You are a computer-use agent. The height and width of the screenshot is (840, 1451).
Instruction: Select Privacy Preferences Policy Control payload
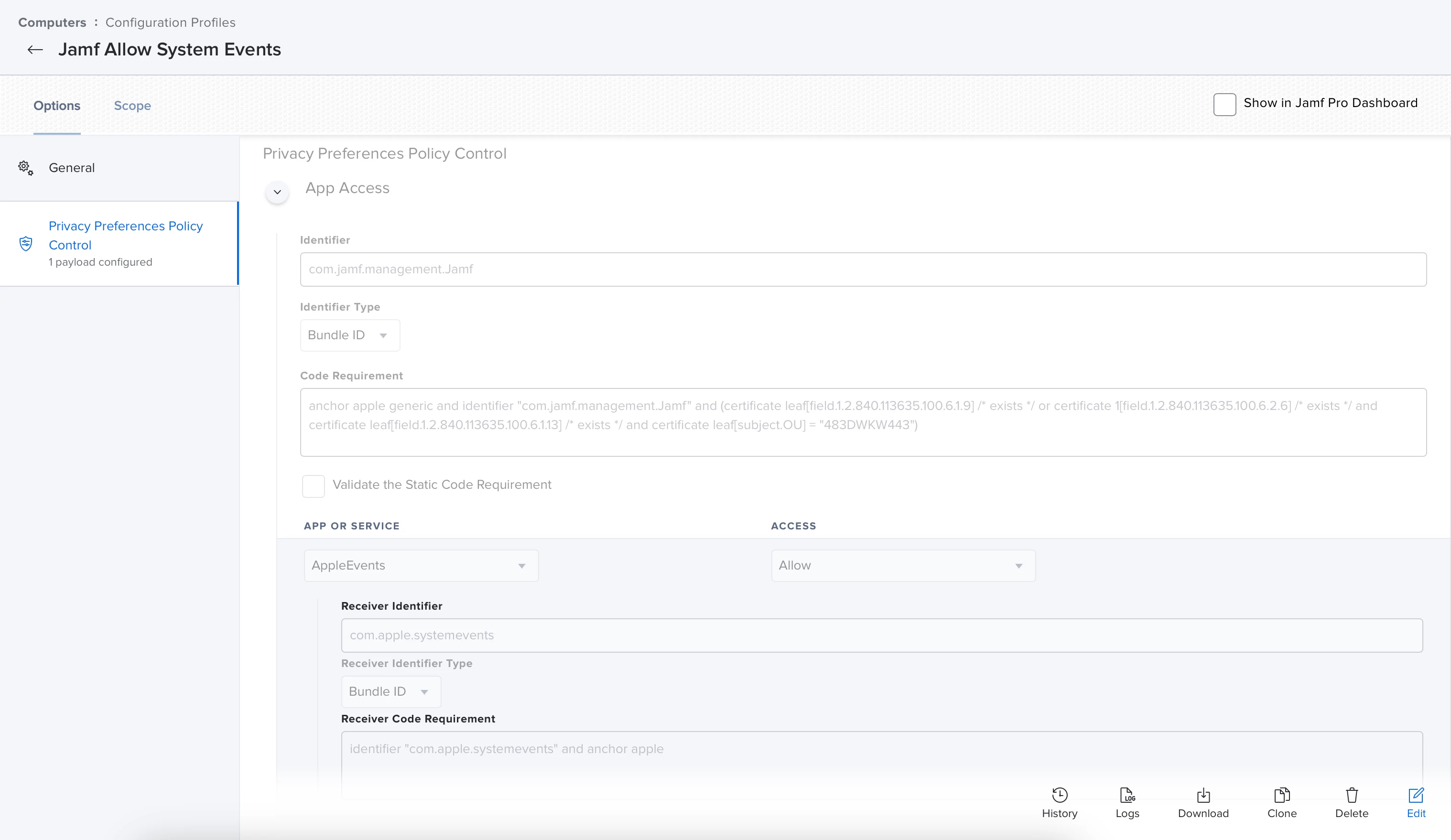(119, 244)
